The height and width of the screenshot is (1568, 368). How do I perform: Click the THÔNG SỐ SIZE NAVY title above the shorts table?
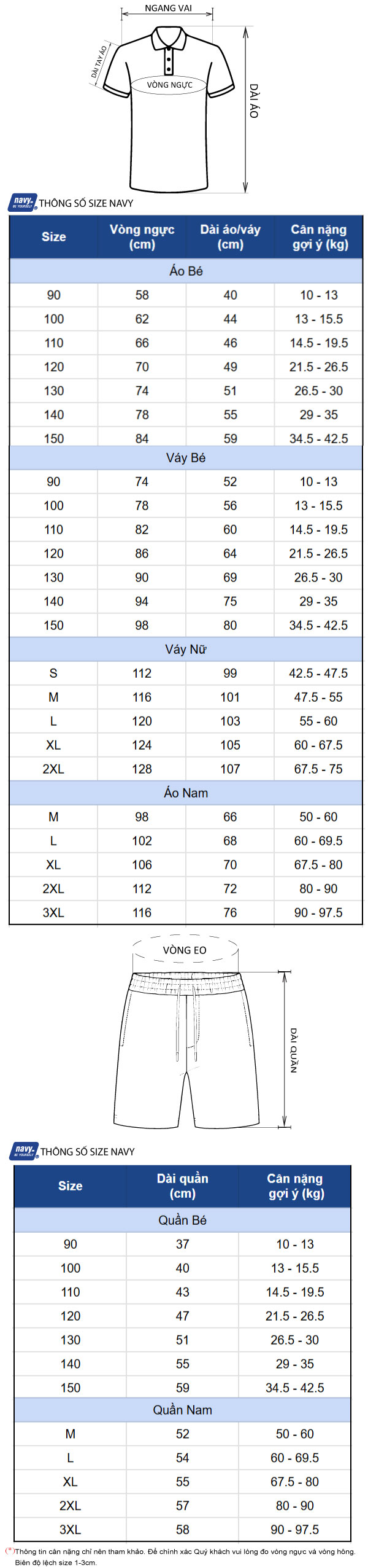(87, 1152)
